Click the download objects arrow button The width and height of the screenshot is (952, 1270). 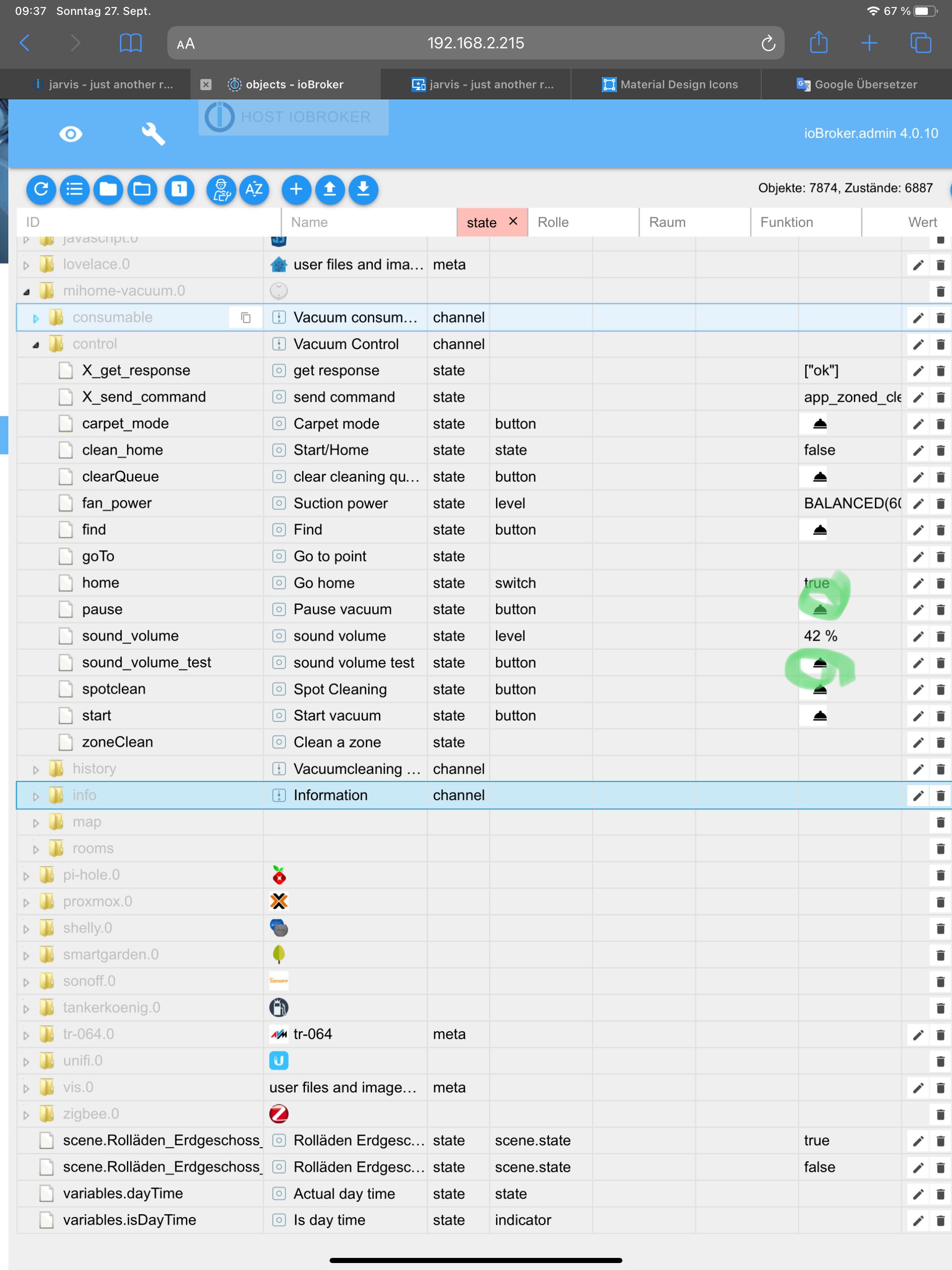click(363, 189)
